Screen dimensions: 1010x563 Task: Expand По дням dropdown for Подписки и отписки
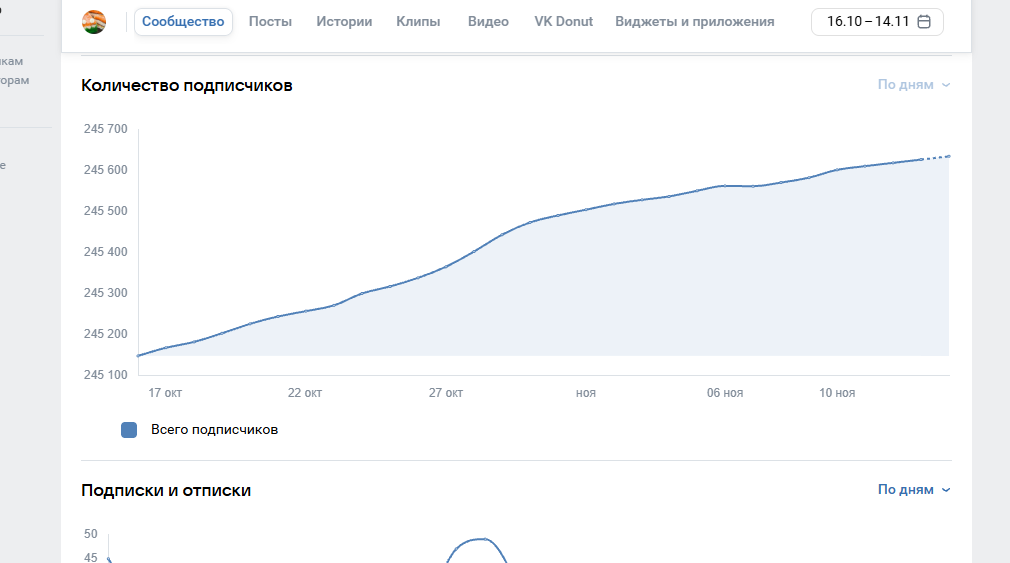point(913,490)
